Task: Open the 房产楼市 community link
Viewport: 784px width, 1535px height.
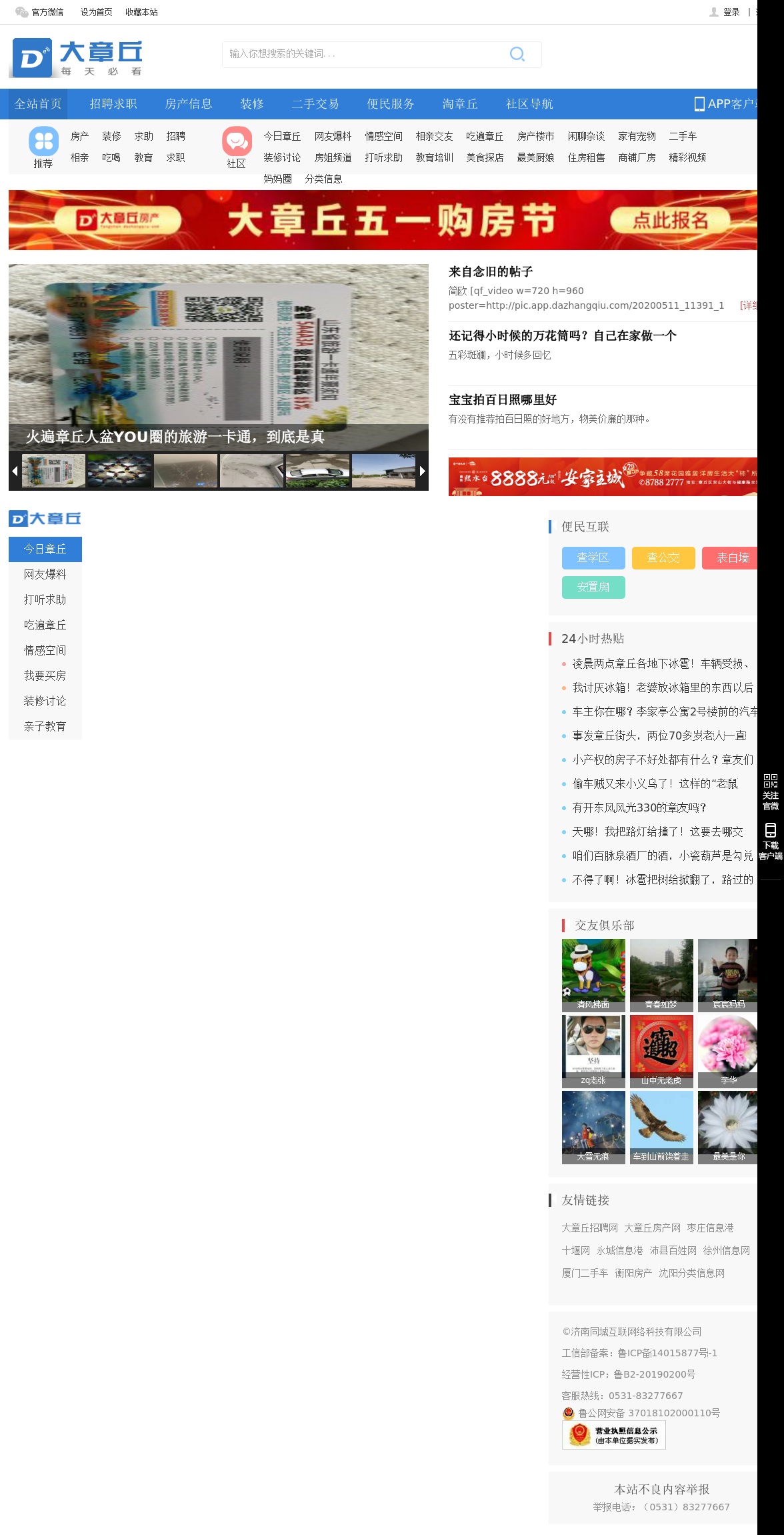Action: click(x=535, y=136)
